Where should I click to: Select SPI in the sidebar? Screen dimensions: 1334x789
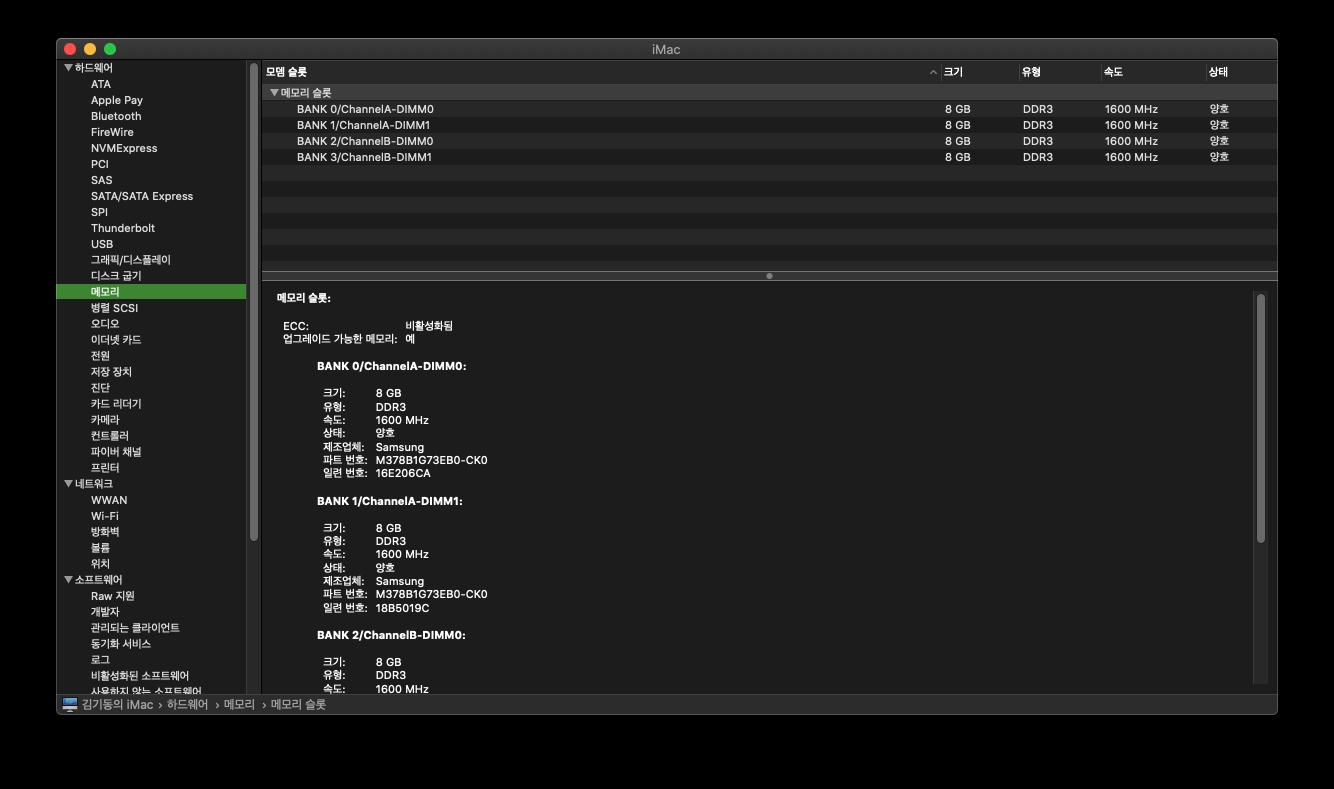pyautogui.click(x=99, y=212)
